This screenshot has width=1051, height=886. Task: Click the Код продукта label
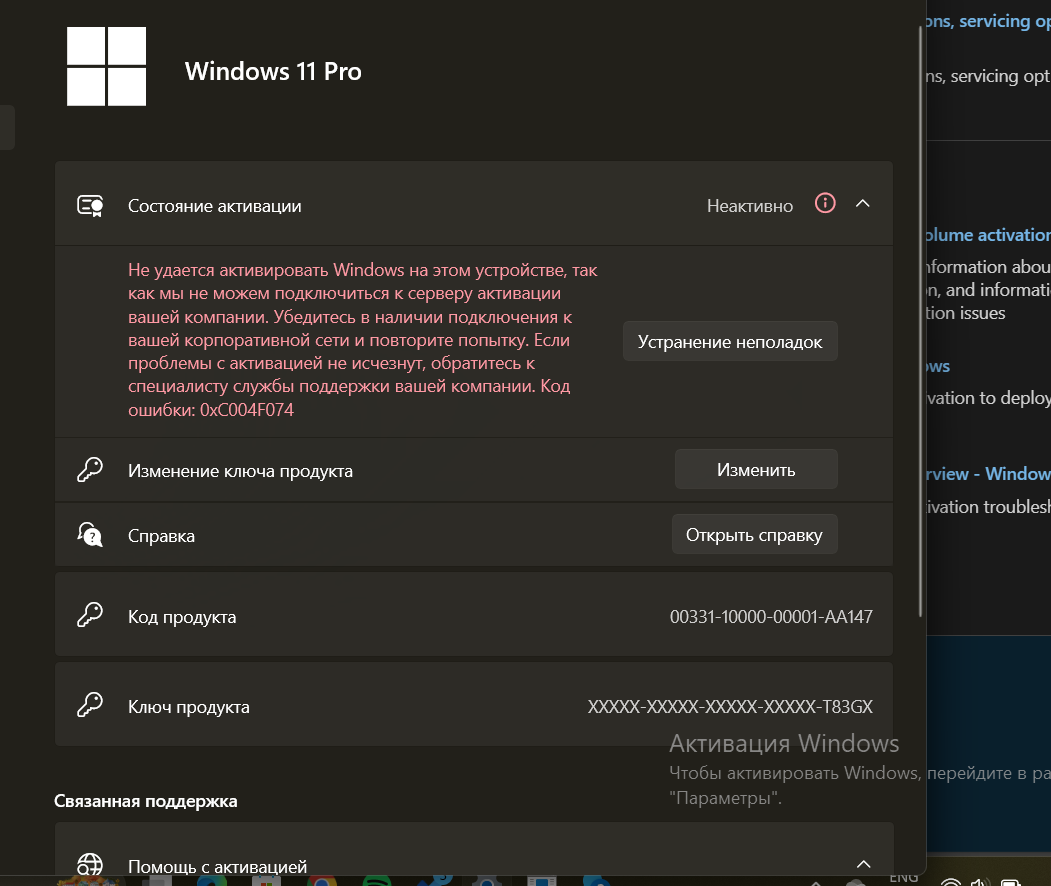[x=182, y=617]
